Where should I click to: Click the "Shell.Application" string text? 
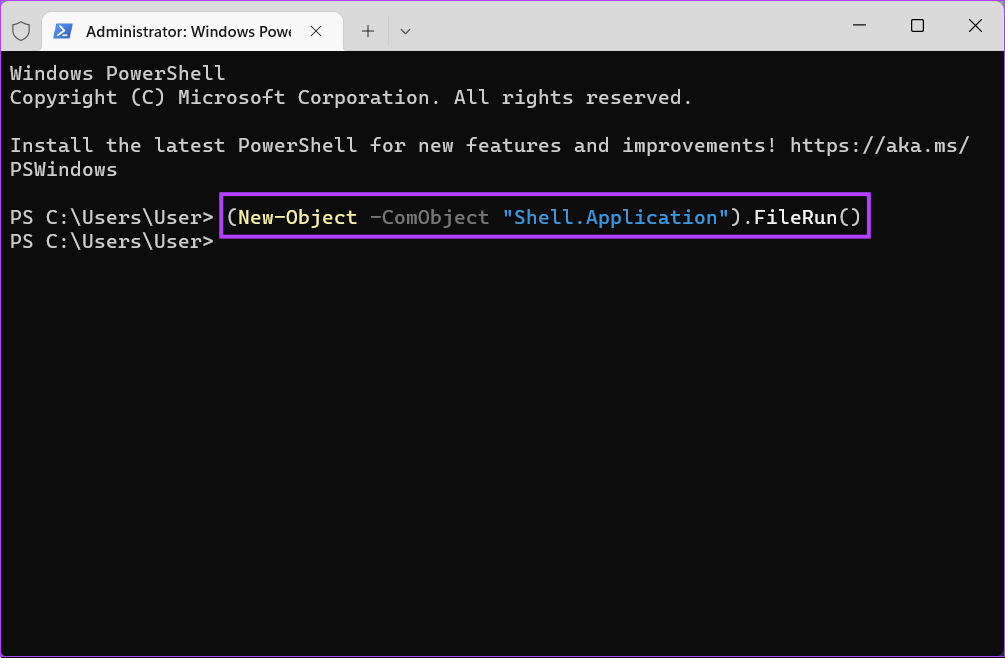point(616,218)
